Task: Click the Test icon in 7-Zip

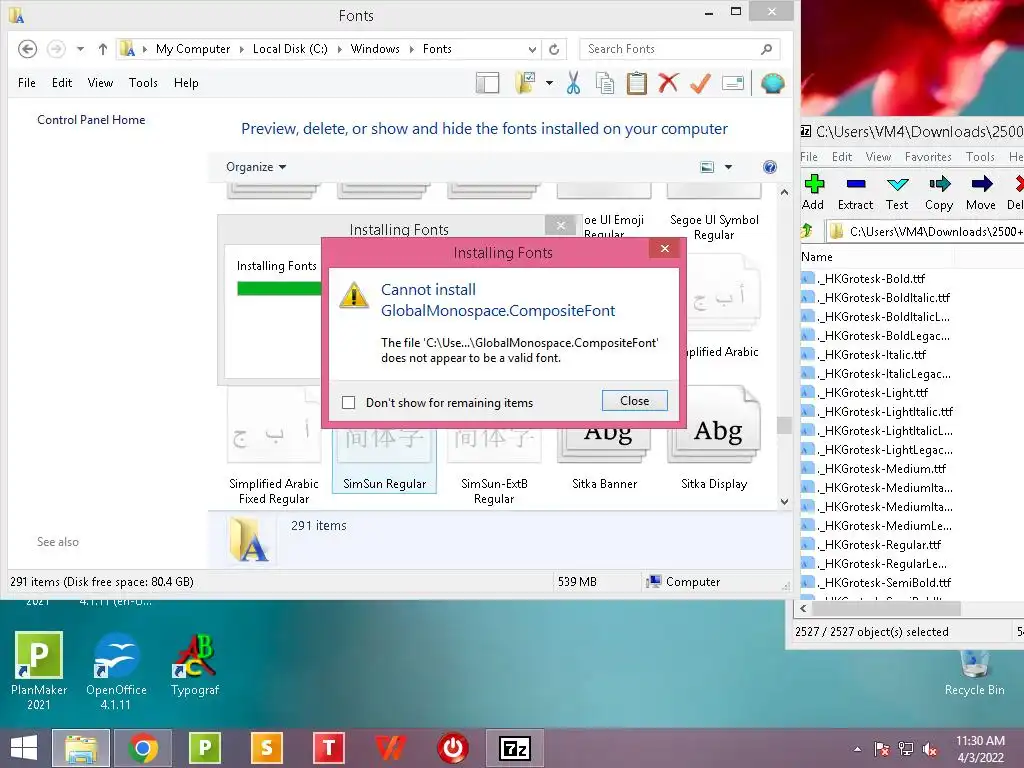Action: point(897,191)
